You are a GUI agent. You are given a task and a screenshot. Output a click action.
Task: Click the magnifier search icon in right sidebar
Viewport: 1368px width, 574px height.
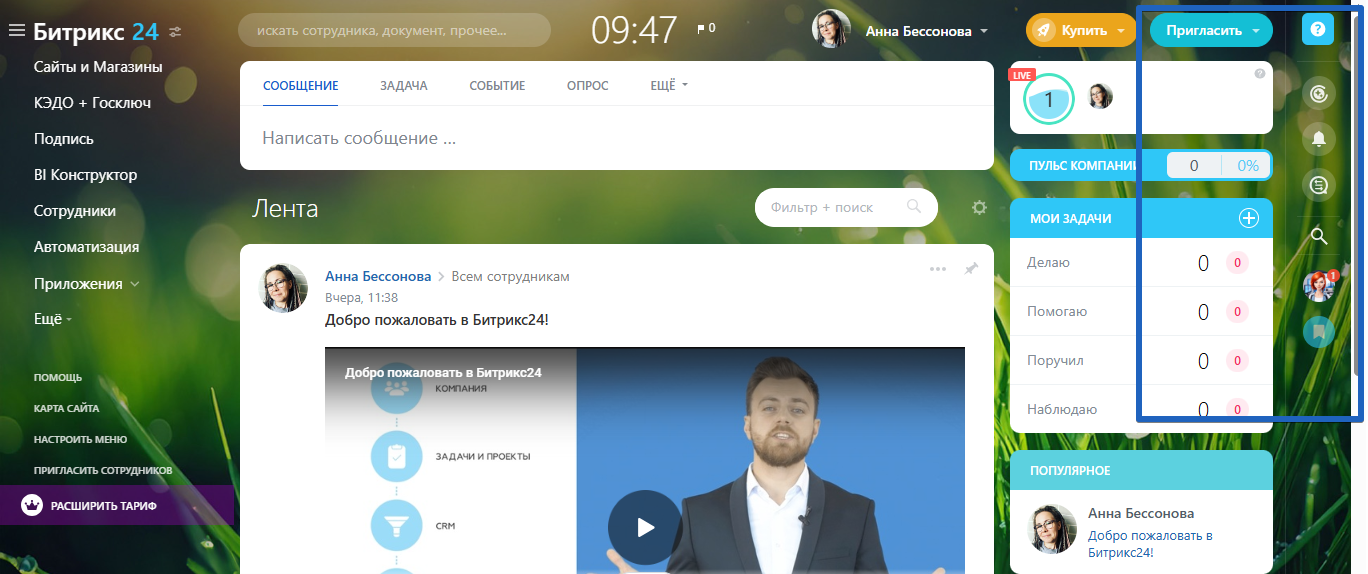pyautogui.click(x=1319, y=237)
